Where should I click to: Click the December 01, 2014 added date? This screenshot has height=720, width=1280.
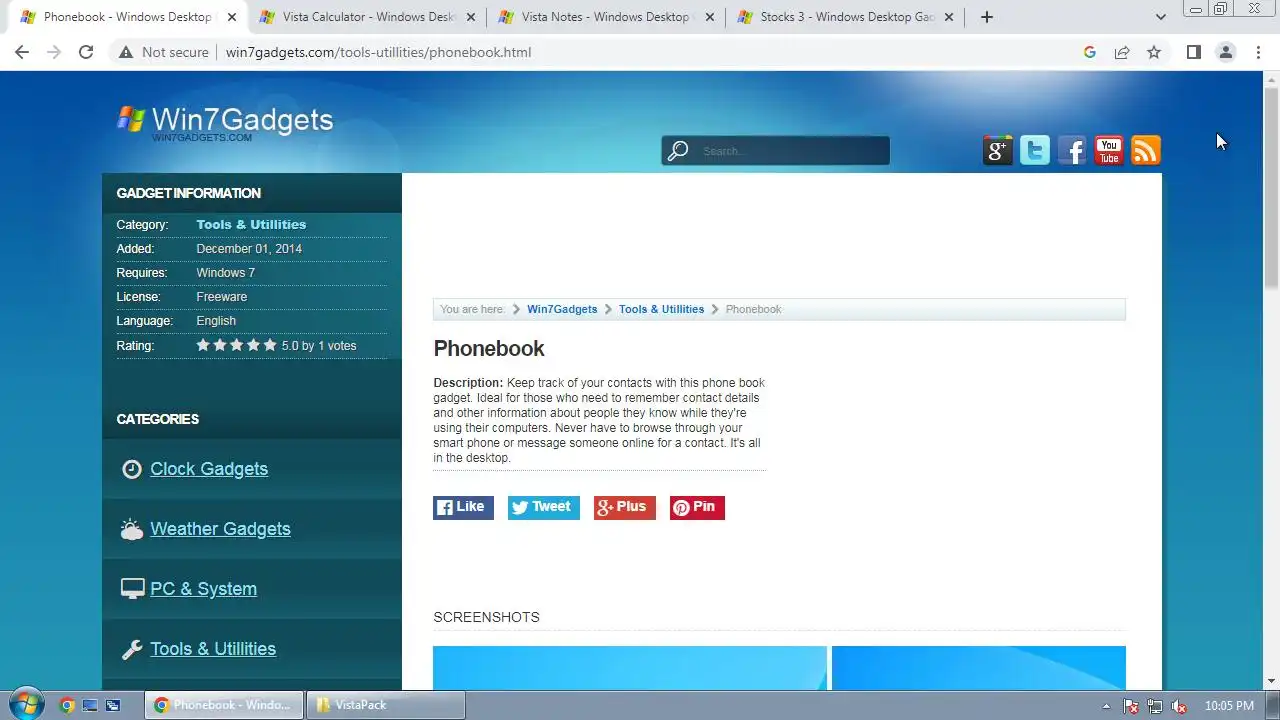[x=249, y=249]
